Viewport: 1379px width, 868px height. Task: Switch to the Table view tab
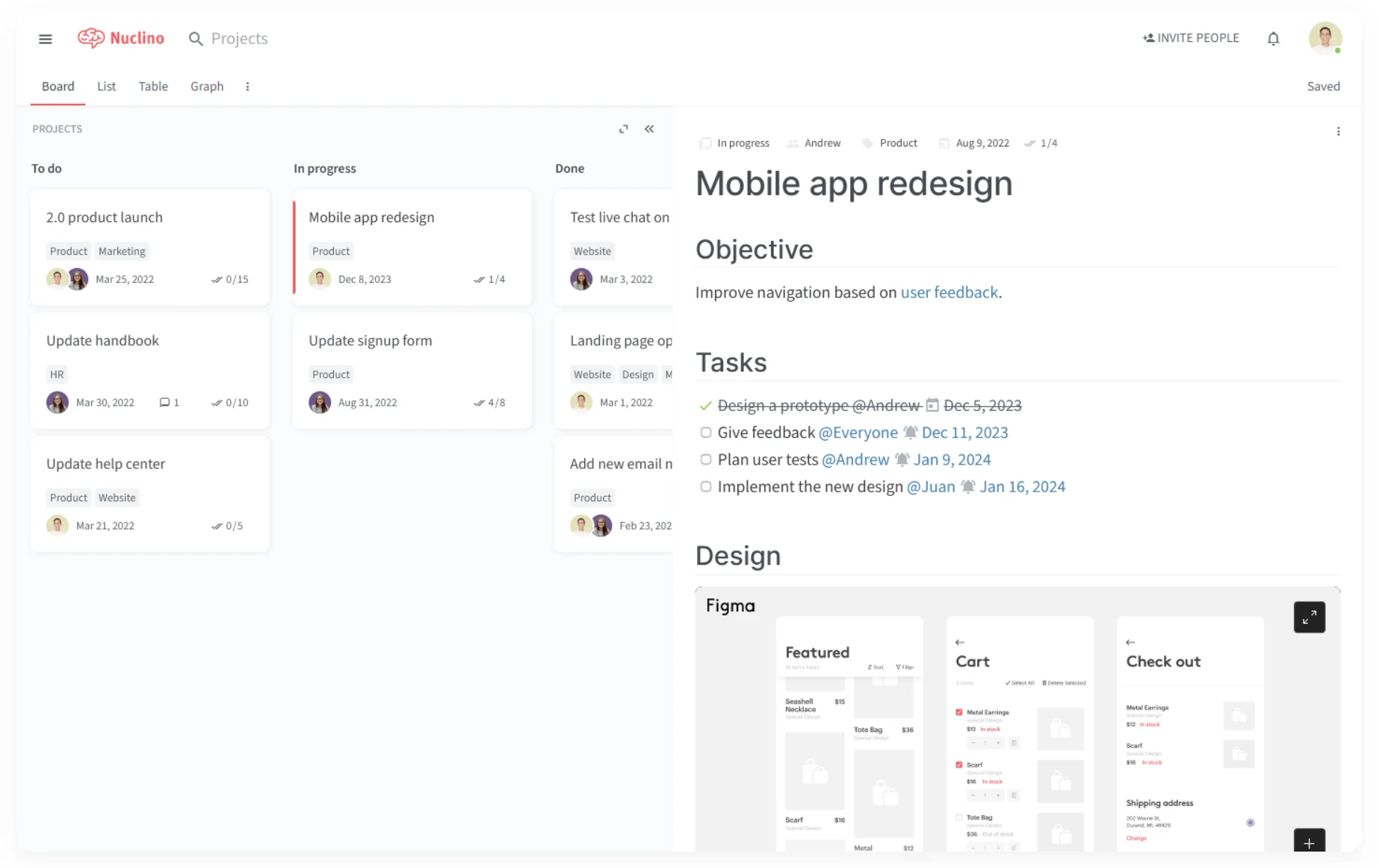click(x=153, y=87)
